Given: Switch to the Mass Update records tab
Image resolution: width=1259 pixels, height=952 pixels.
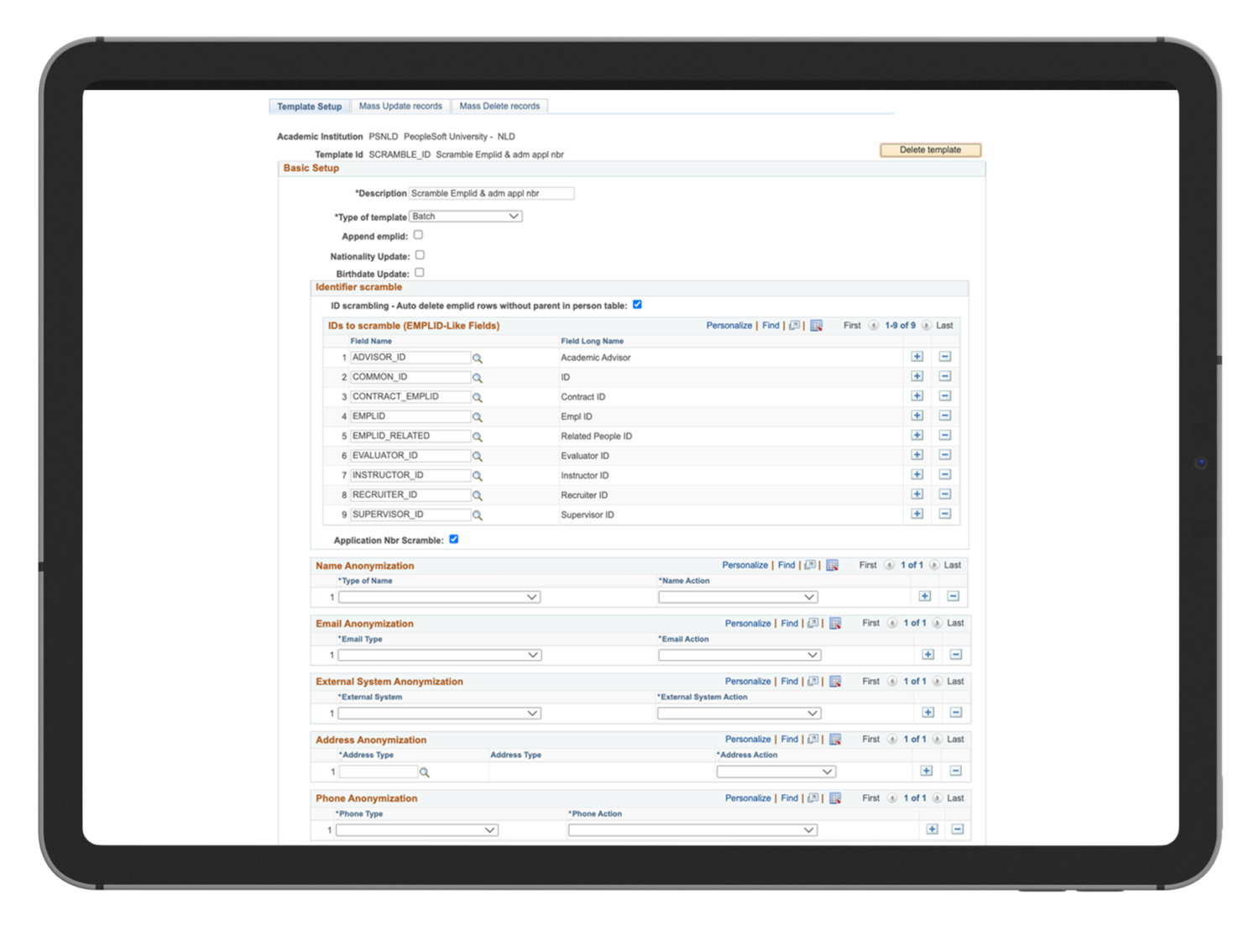Looking at the screenshot, I should pyautogui.click(x=400, y=106).
